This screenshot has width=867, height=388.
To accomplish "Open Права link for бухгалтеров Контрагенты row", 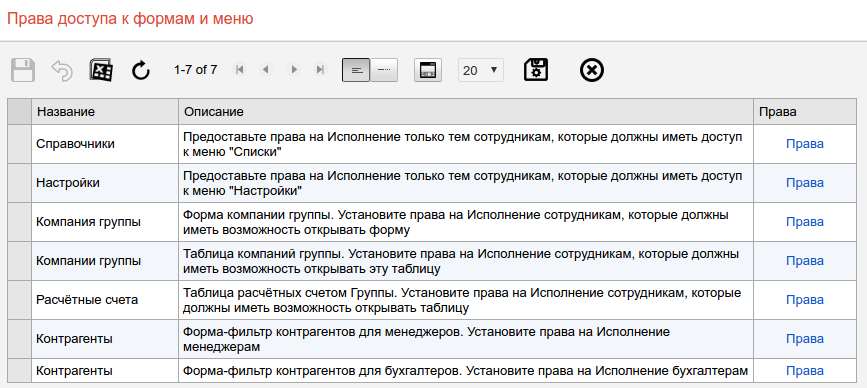I will (x=805, y=371).
